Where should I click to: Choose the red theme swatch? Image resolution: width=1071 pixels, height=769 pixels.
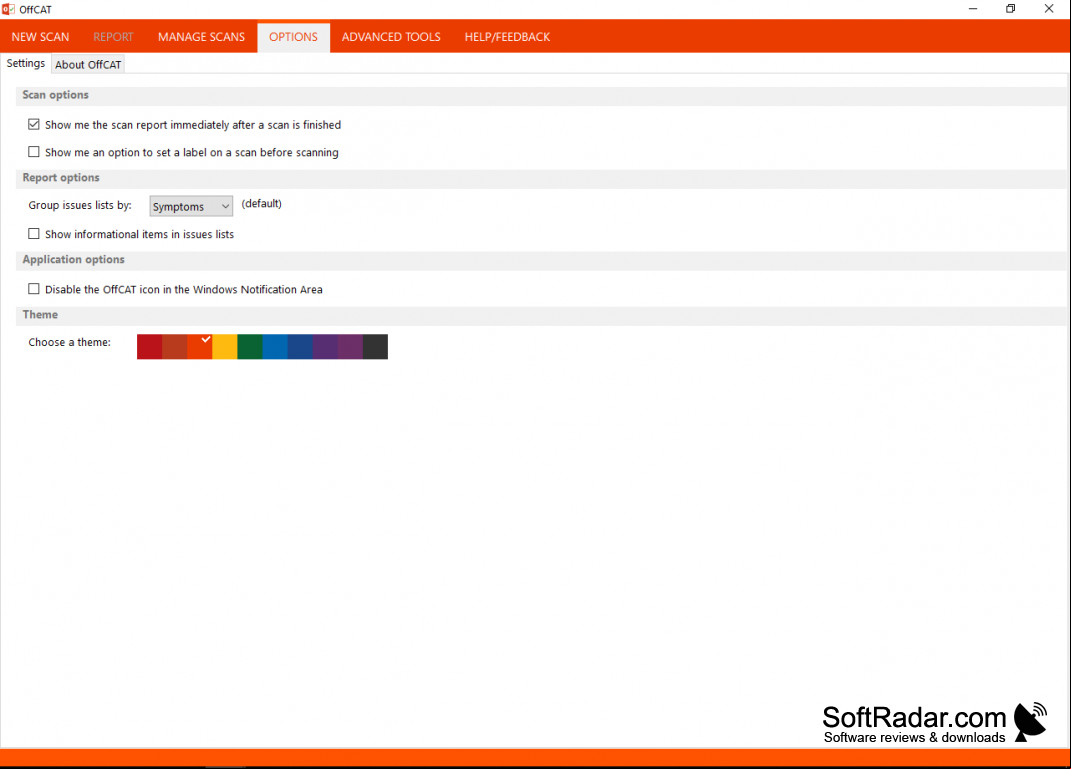tap(150, 347)
